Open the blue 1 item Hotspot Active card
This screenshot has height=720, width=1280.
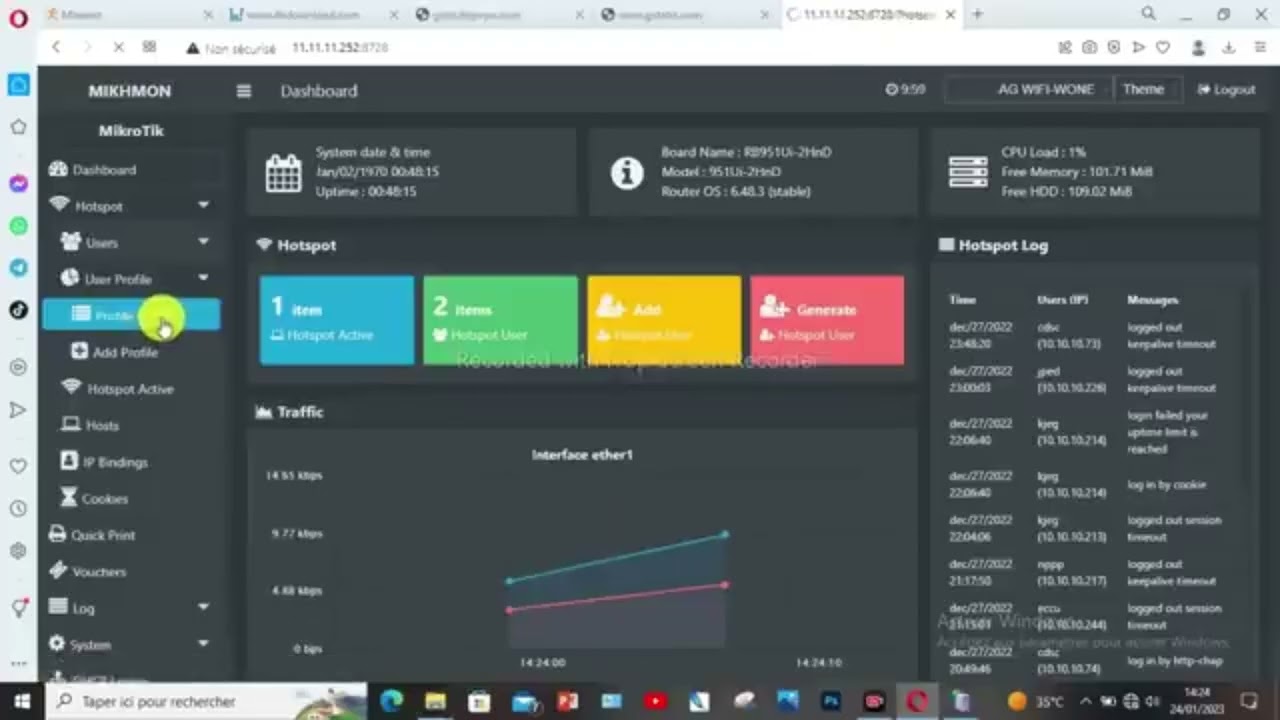tap(337, 320)
